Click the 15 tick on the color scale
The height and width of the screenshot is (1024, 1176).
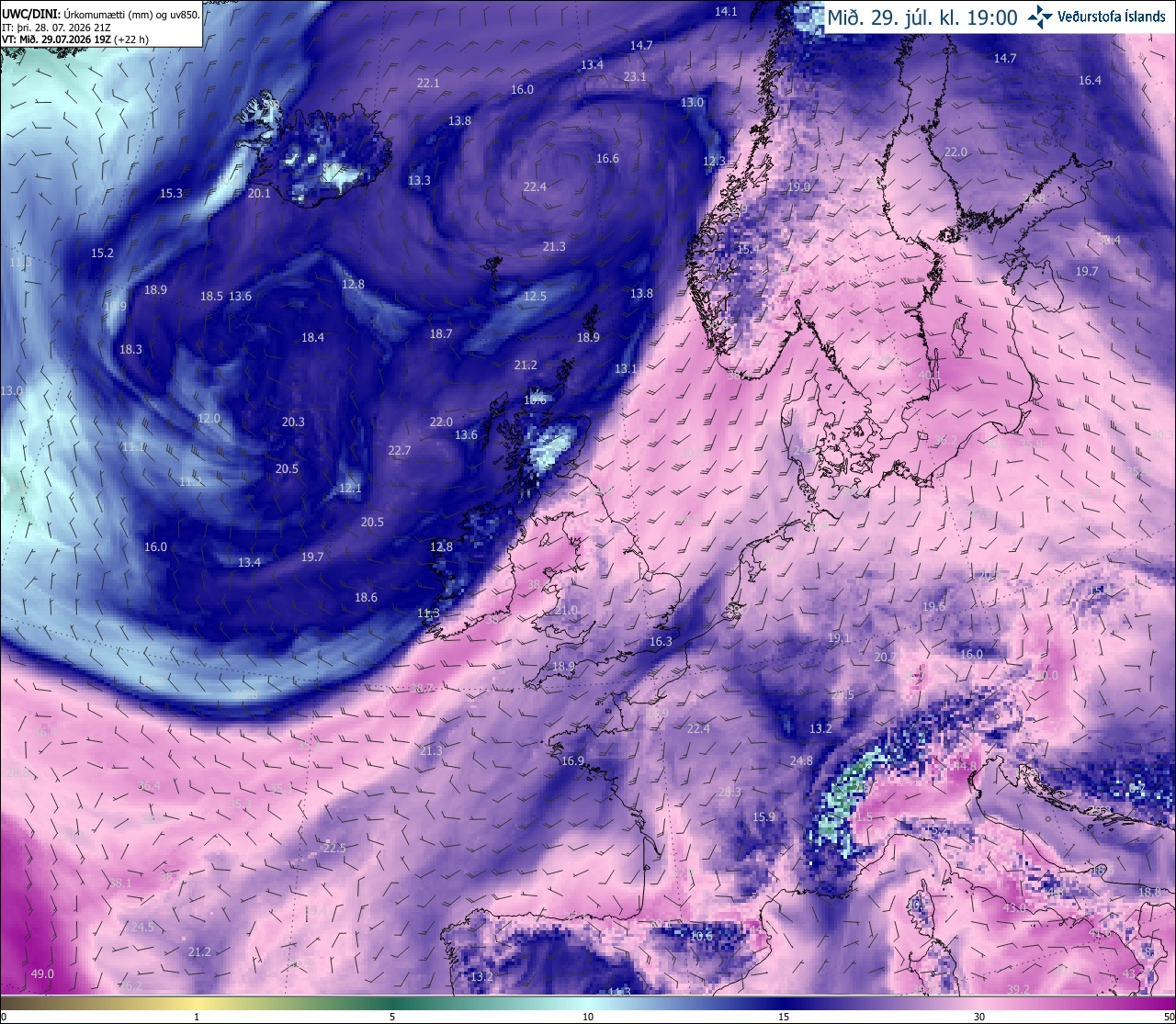coord(784,1017)
